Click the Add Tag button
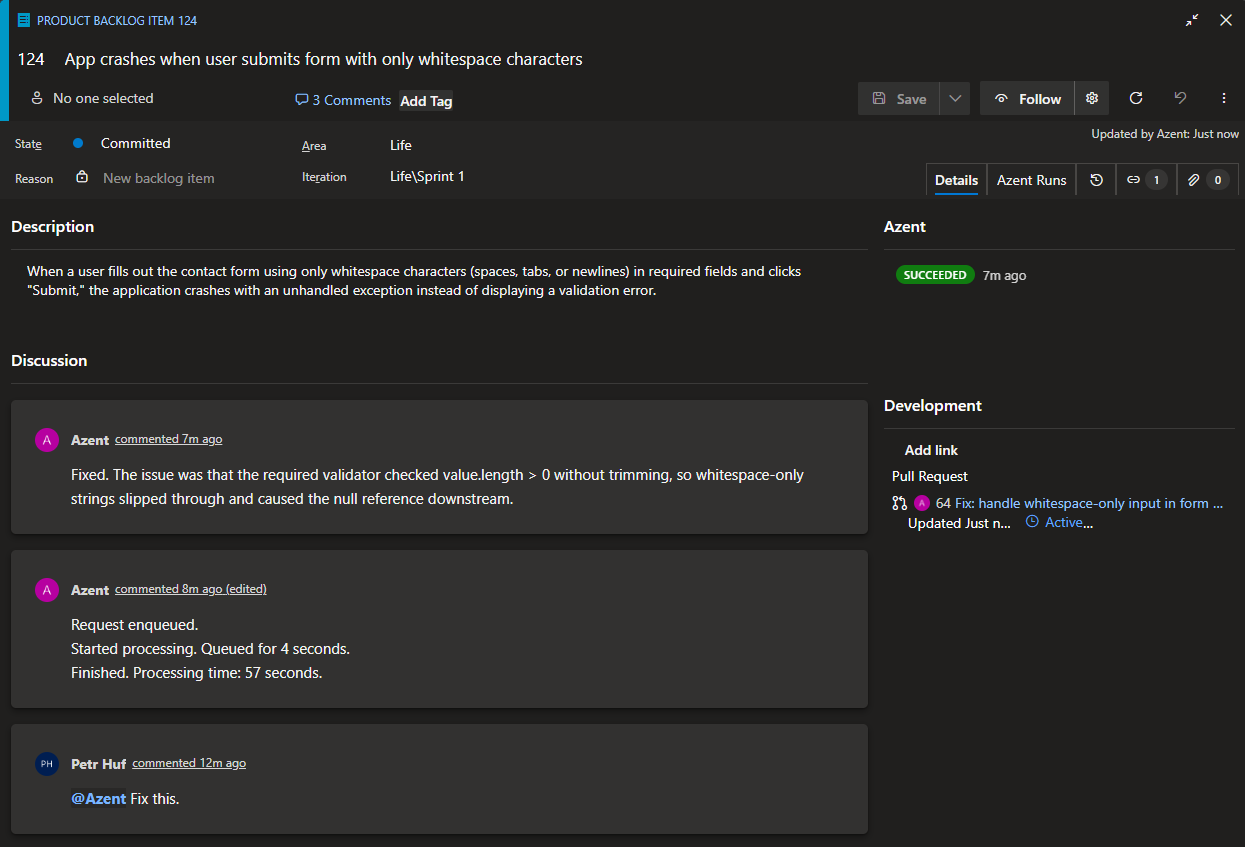The width and height of the screenshot is (1245, 847). [426, 101]
